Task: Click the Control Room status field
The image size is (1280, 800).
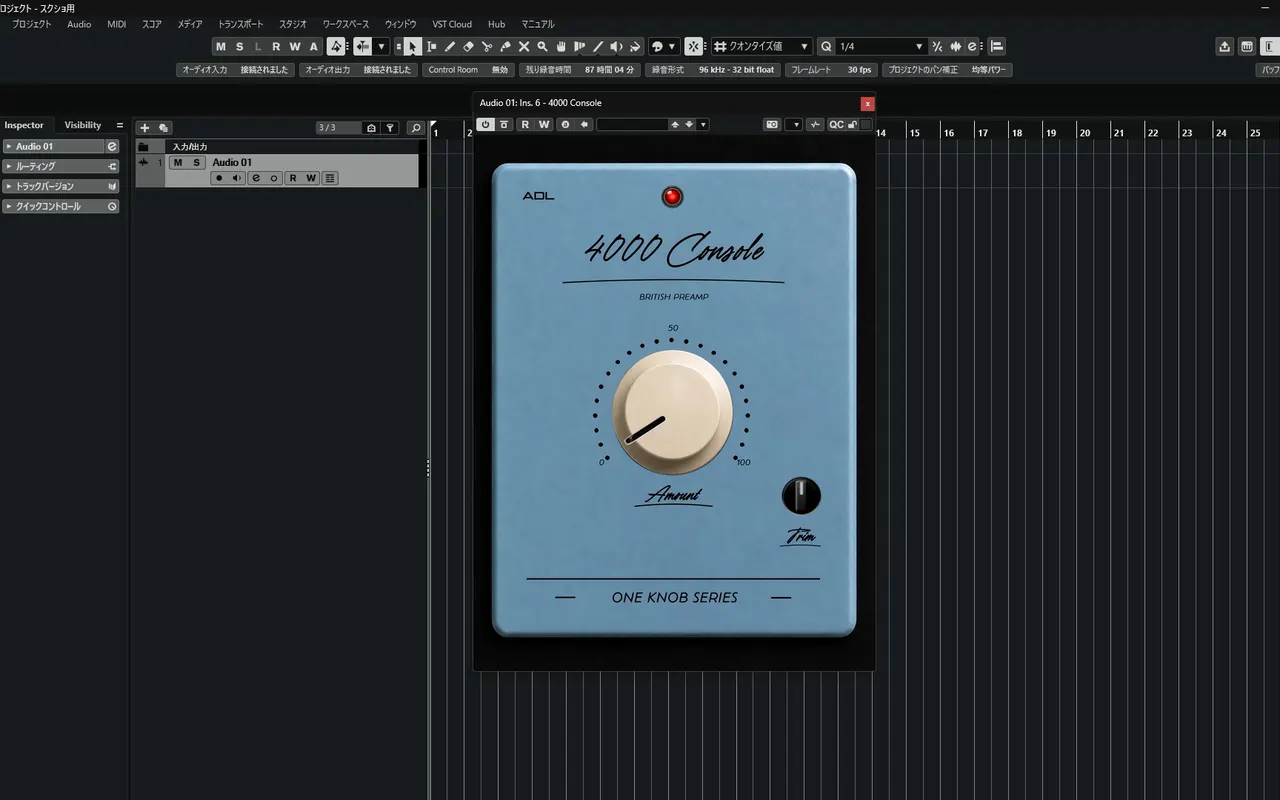Action: (x=468, y=70)
